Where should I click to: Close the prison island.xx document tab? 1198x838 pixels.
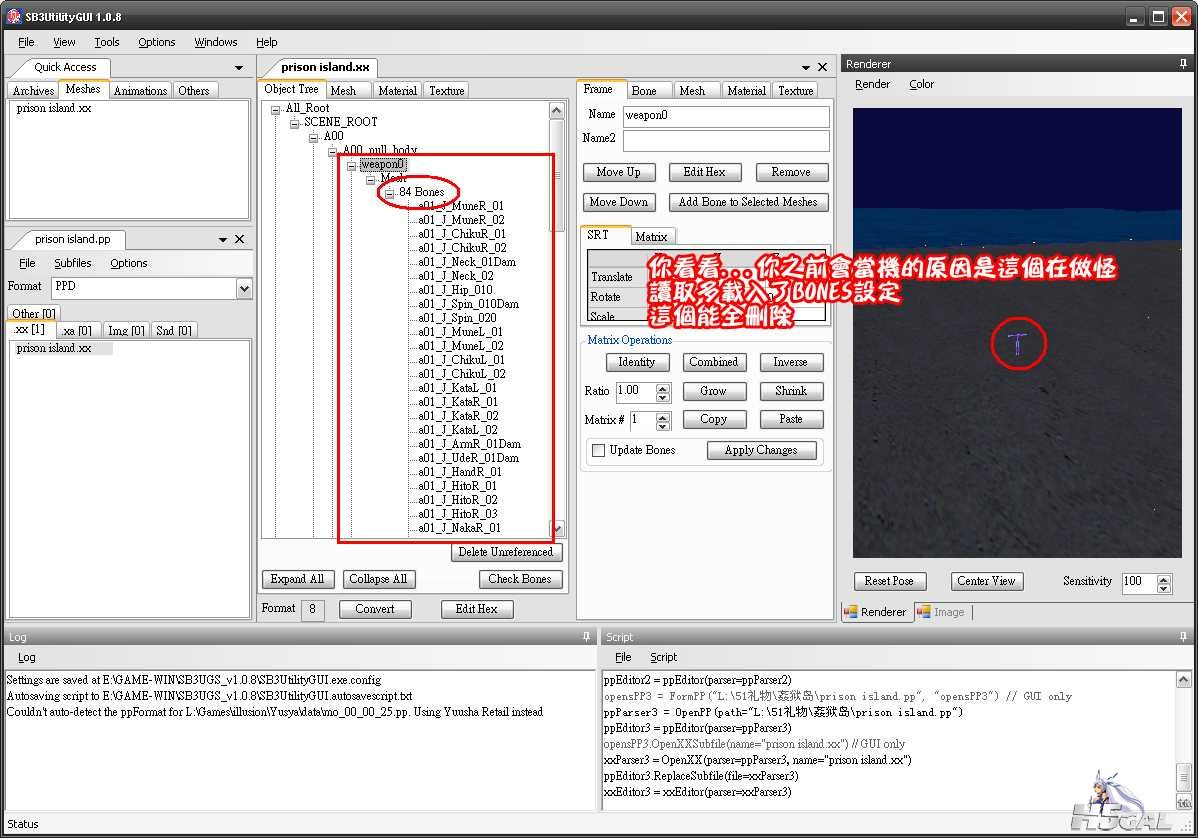pos(822,67)
